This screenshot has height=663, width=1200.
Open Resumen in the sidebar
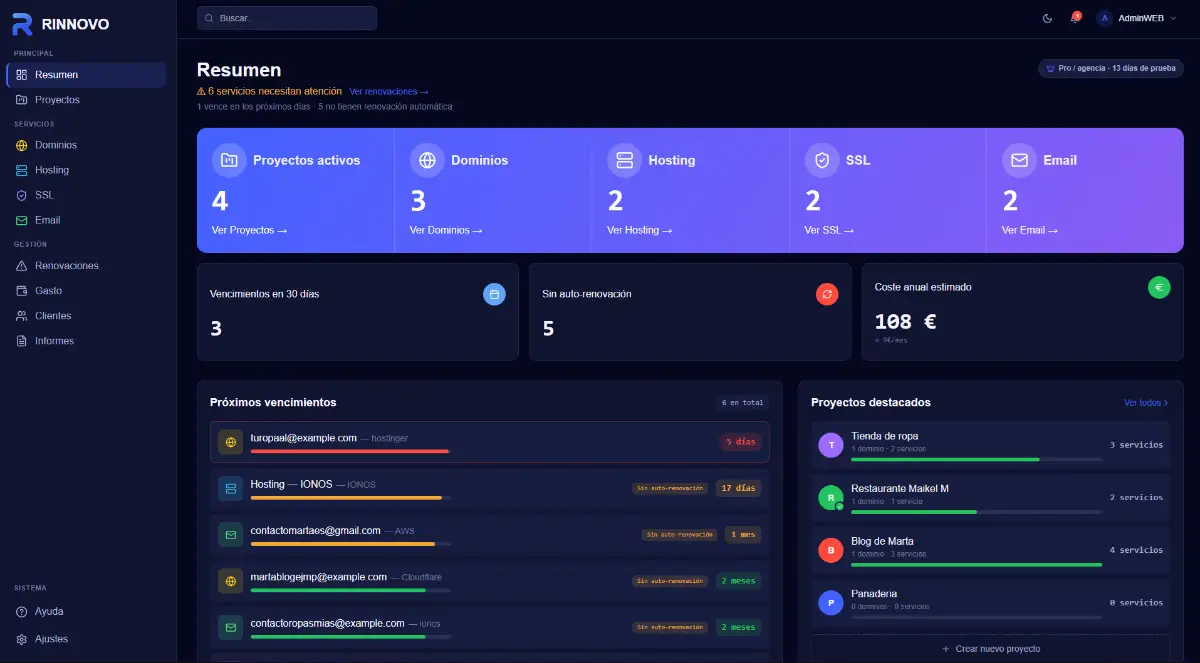(86, 74)
